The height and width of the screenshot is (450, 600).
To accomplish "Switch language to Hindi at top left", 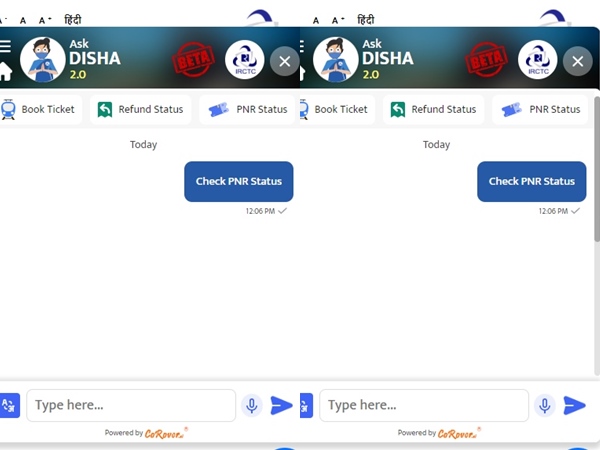I will tap(73, 19).
